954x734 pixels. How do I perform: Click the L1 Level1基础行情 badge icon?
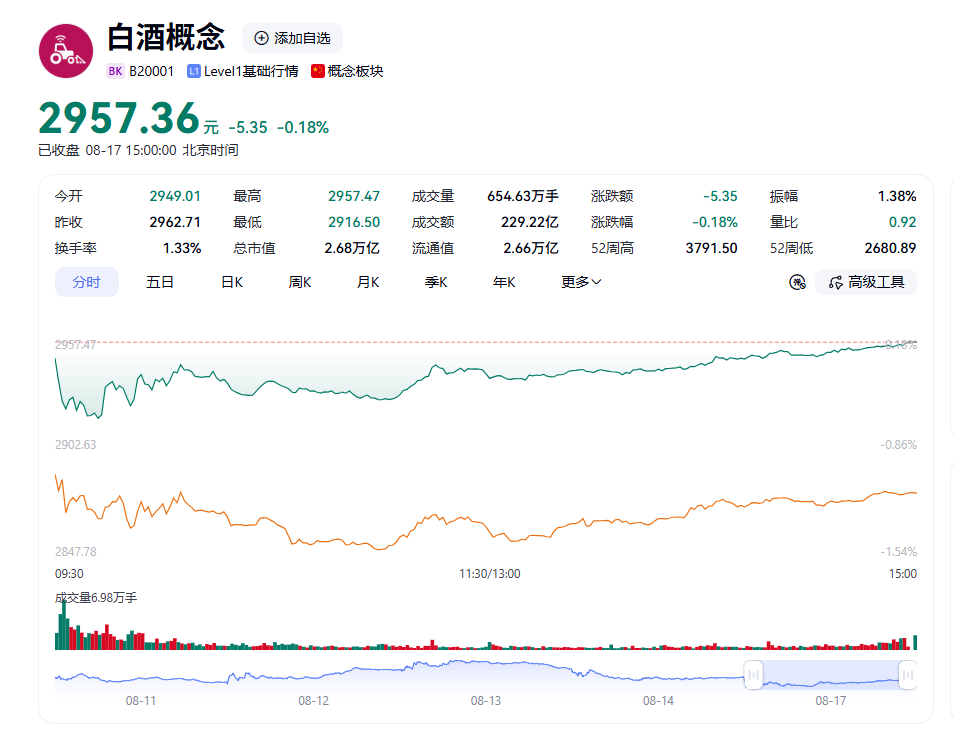pos(193,71)
